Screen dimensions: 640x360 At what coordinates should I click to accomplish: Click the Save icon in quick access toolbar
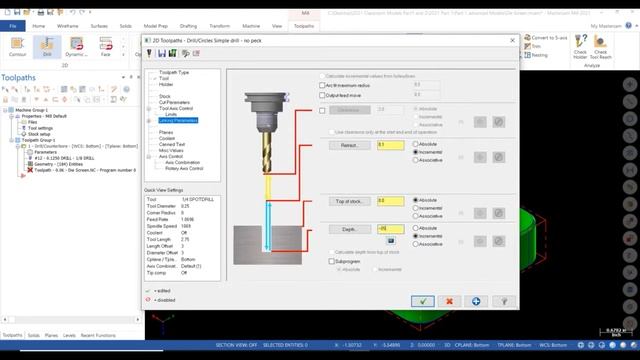(17, 12)
